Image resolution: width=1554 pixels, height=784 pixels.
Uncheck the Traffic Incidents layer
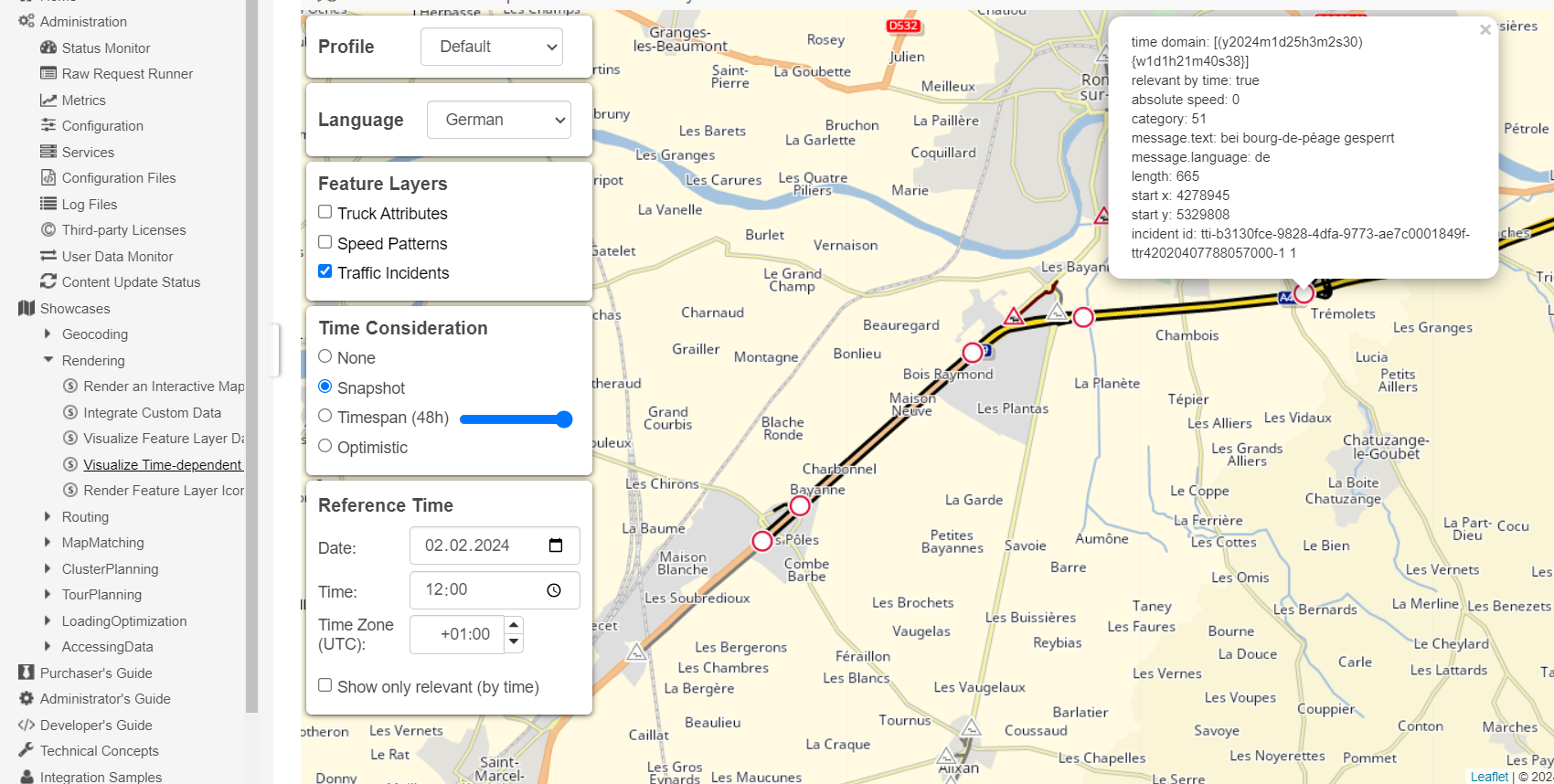(325, 271)
